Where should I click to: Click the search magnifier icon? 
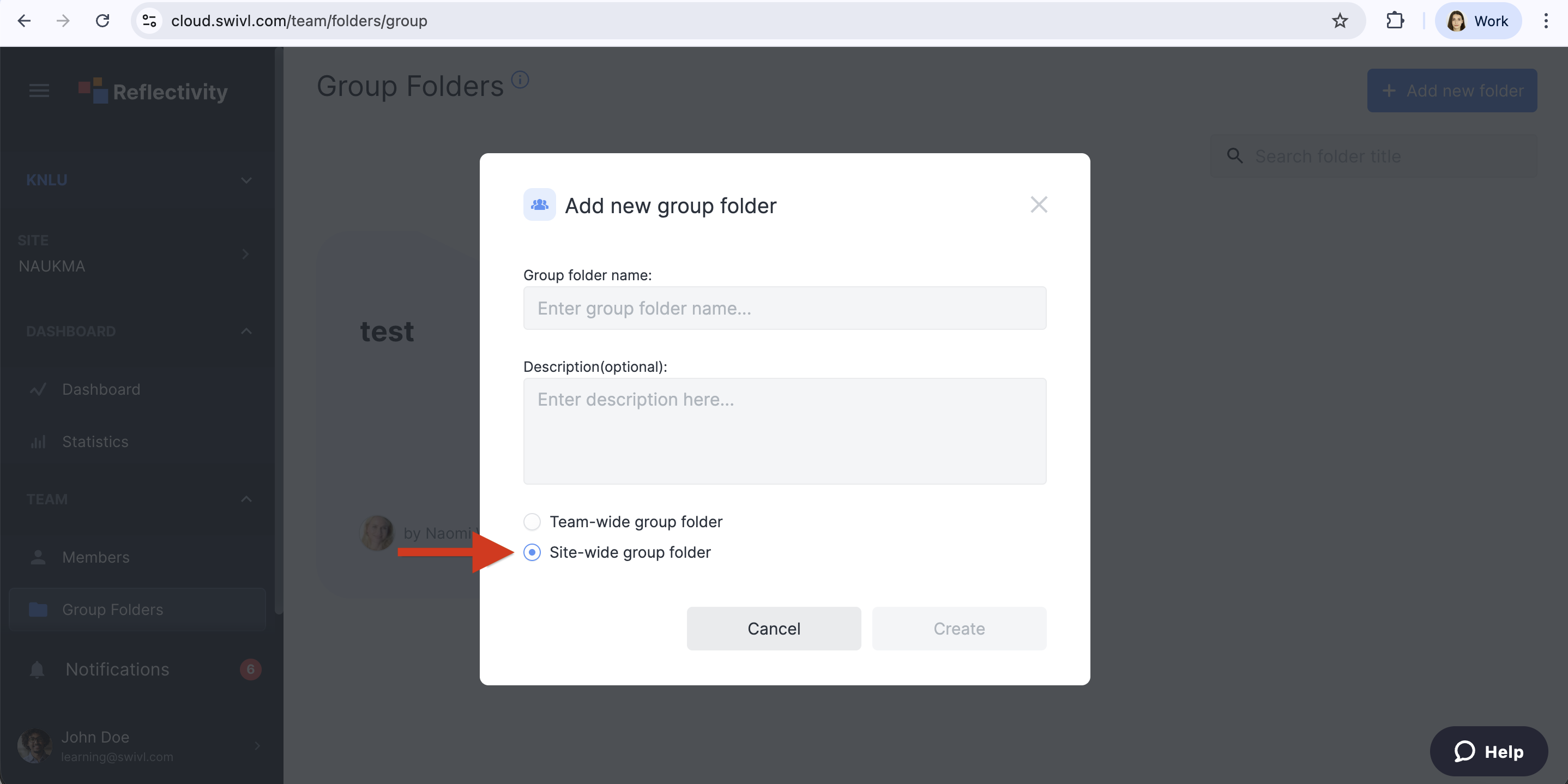(x=1234, y=156)
